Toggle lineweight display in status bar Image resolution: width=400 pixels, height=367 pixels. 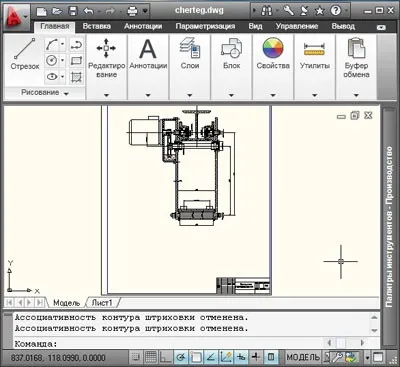click(256, 357)
